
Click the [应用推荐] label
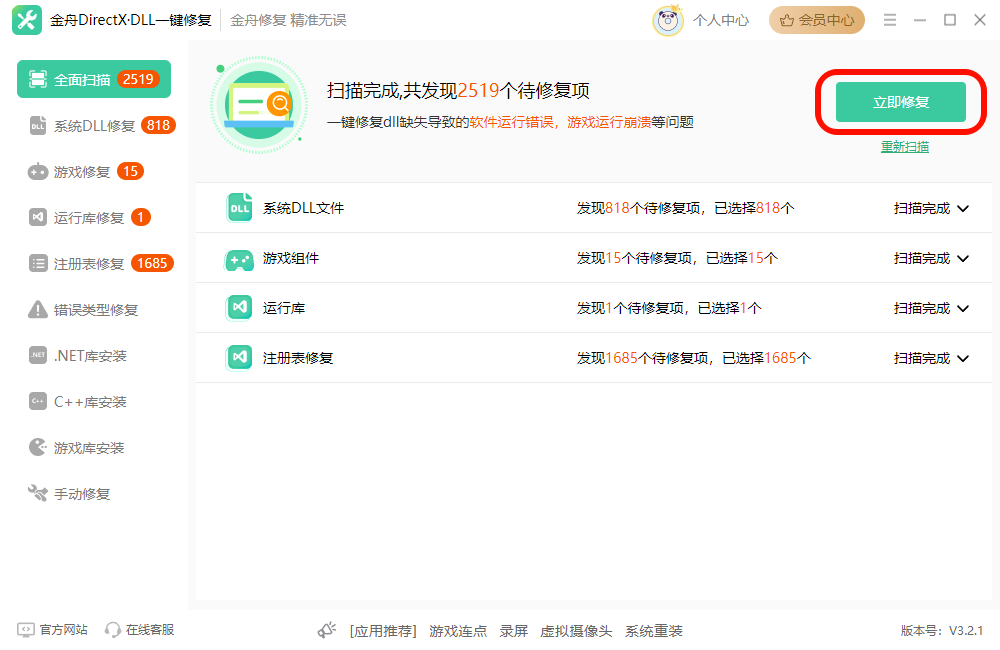[383, 631]
